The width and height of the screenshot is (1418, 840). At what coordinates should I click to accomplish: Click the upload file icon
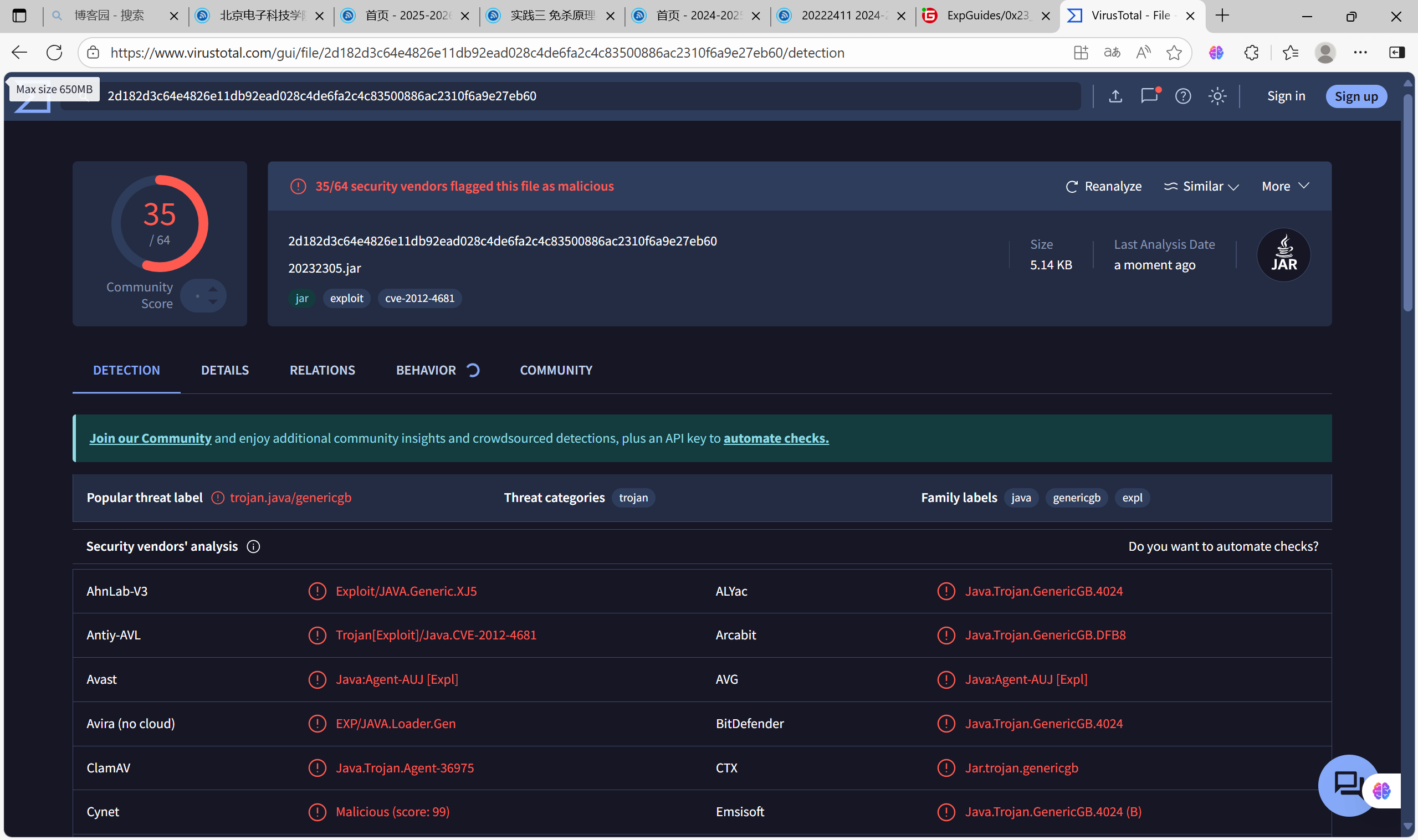pyautogui.click(x=1115, y=96)
